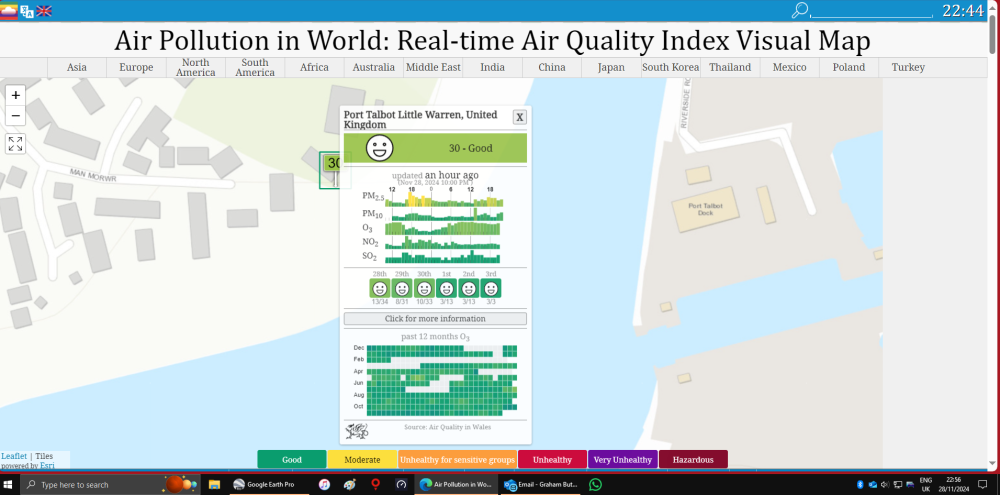The width and height of the screenshot is (1000, 495).
Task: Select the 30th forecast day face
Action: [424, 288]
